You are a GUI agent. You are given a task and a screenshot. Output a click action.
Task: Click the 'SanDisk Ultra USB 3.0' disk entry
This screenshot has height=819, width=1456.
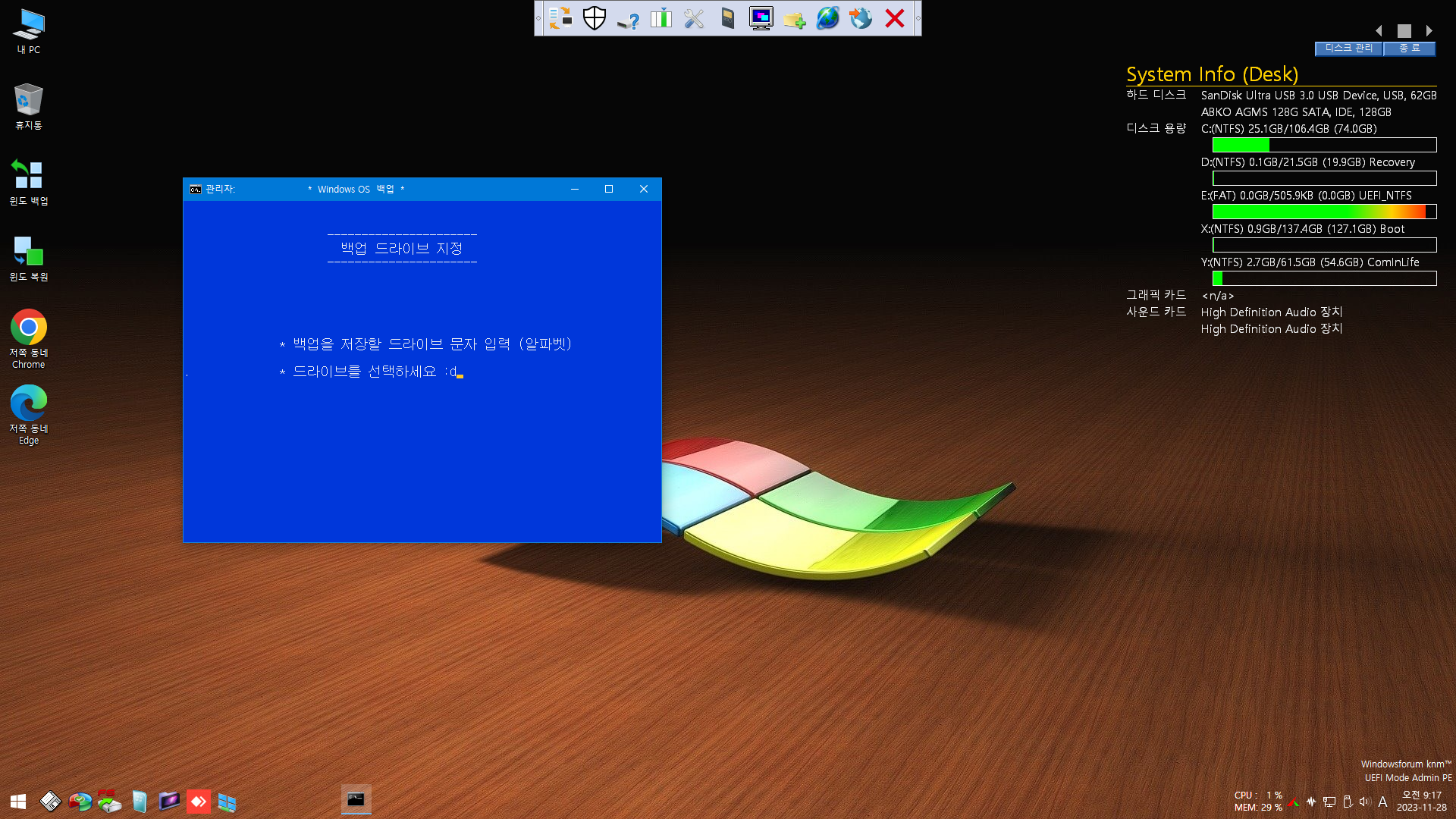click(x=1319, y=96)
